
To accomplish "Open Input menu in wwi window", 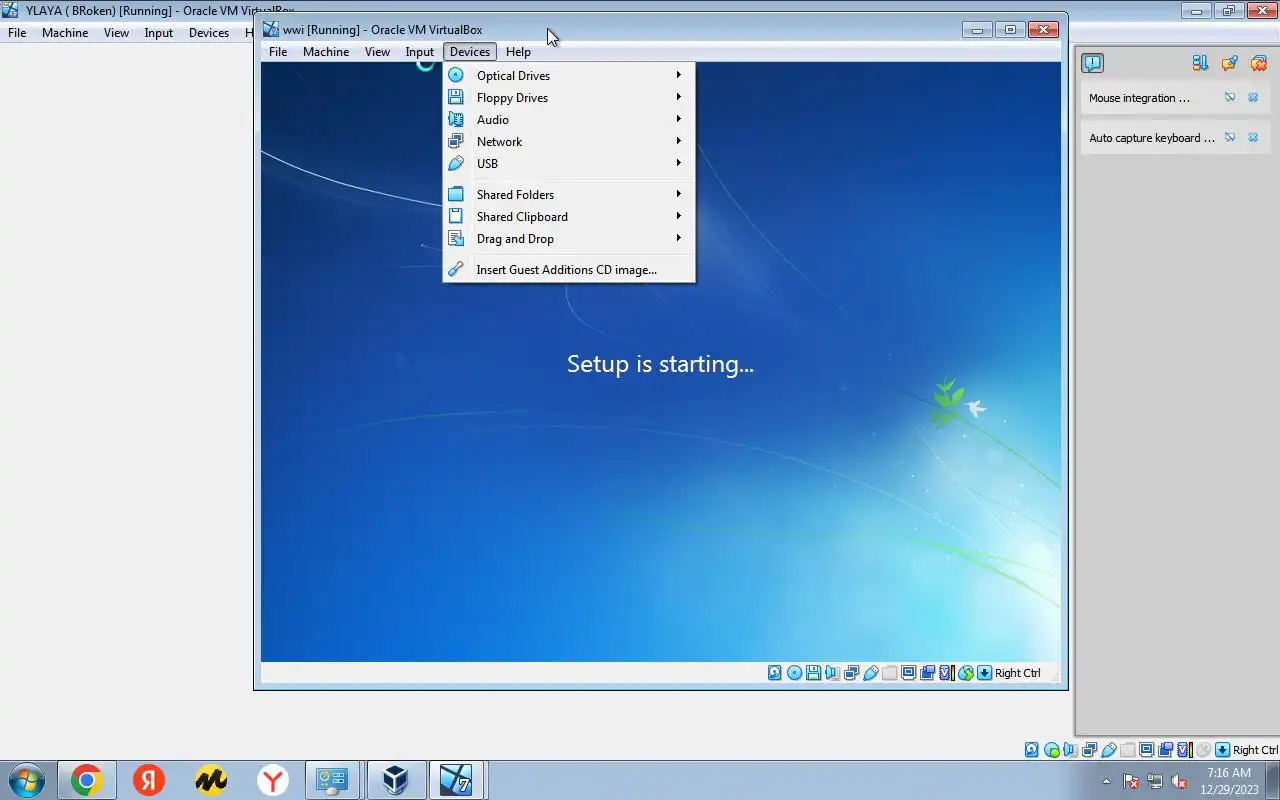I will point(420,52).
